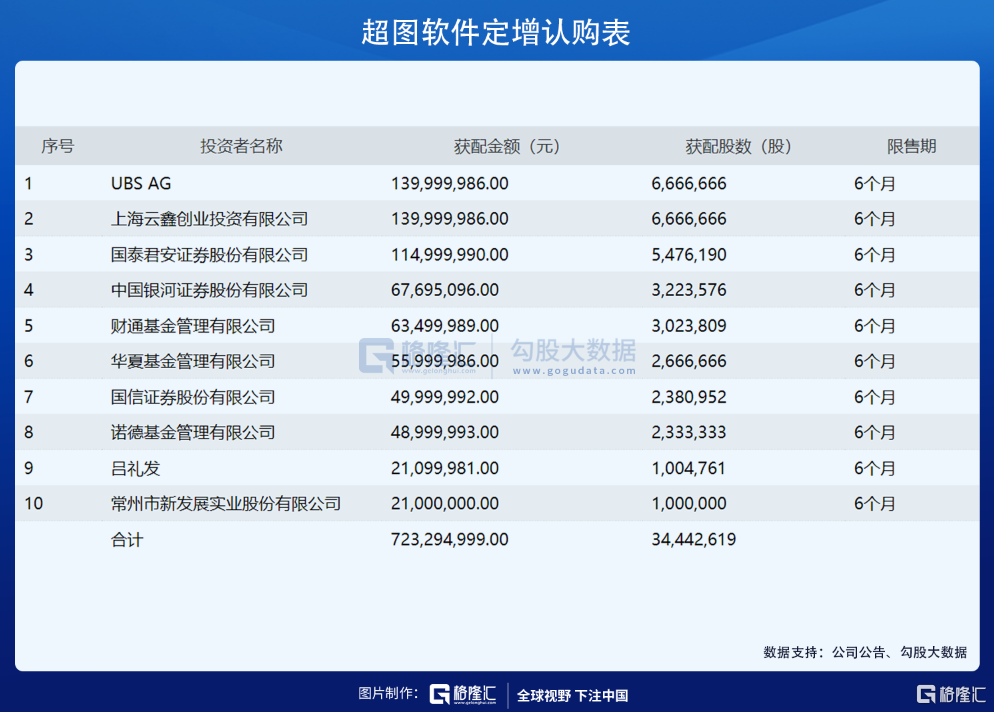
Task: Click the share count 5,476,190
Action: [x=689, y=255]
